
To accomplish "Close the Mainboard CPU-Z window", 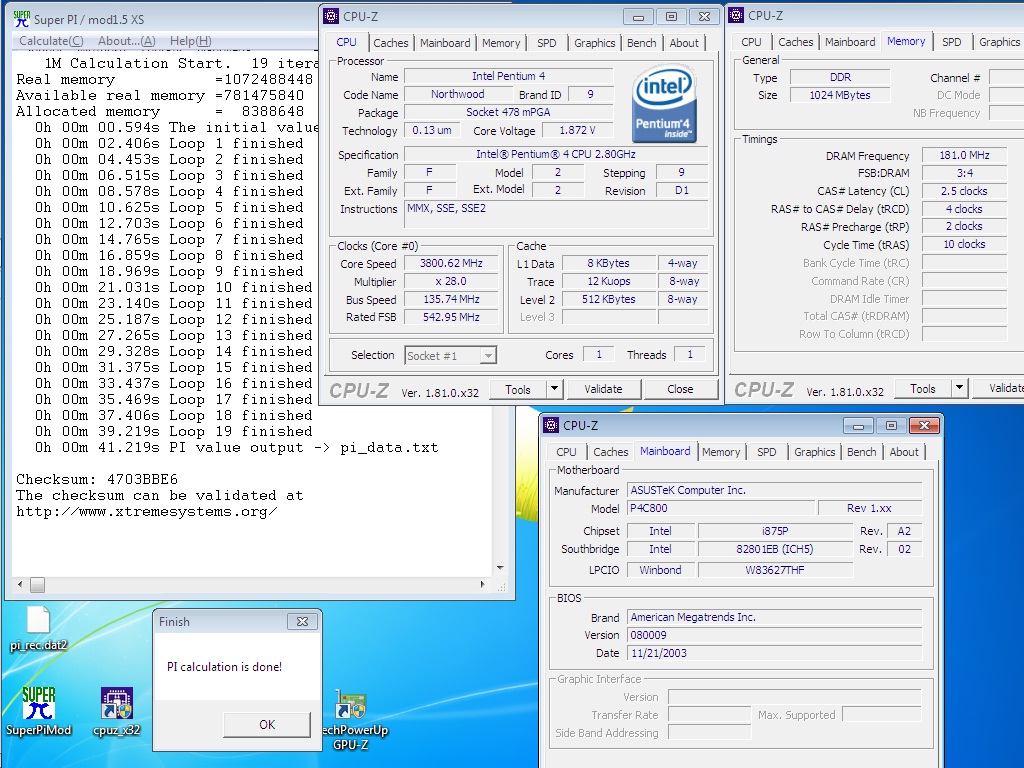I will [x=924, y=426].
